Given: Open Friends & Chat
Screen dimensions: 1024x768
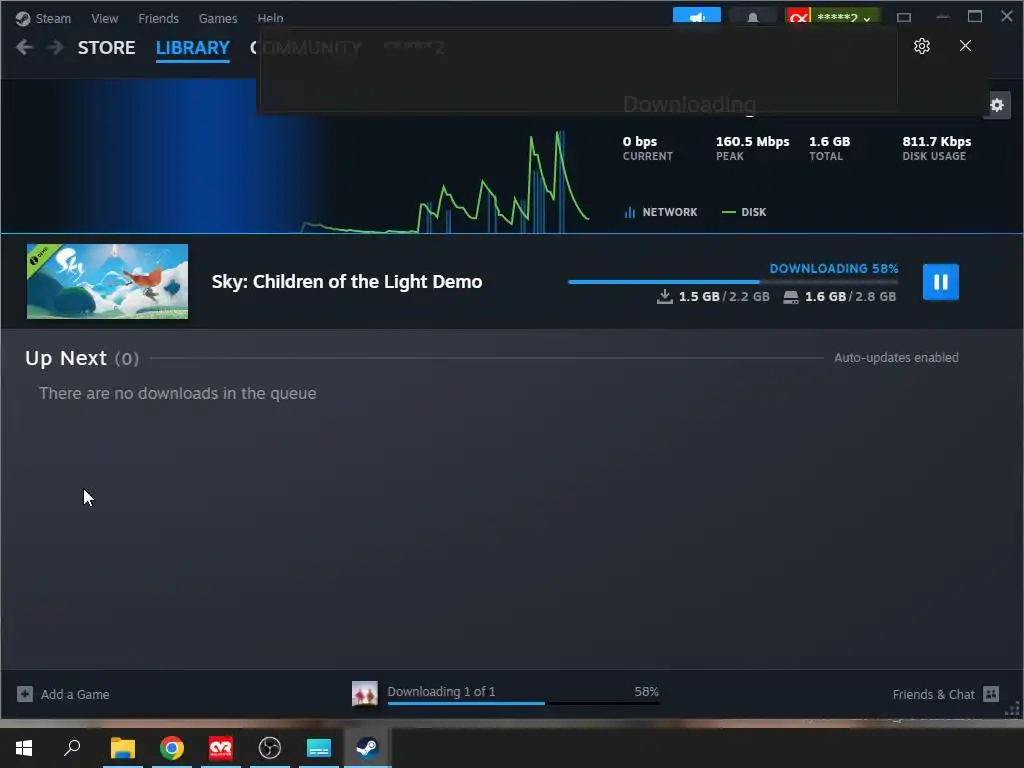Looking at the screenshot, I should pos(933,694).
